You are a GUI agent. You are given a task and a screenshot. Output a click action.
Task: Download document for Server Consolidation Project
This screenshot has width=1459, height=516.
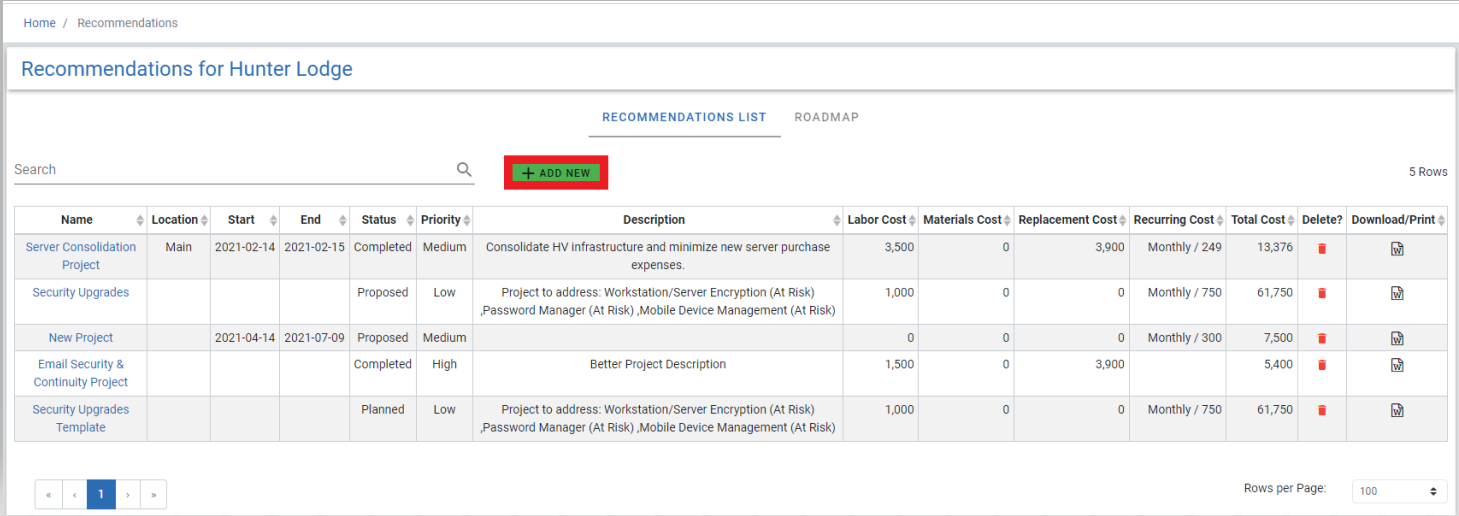(1397, 248)
